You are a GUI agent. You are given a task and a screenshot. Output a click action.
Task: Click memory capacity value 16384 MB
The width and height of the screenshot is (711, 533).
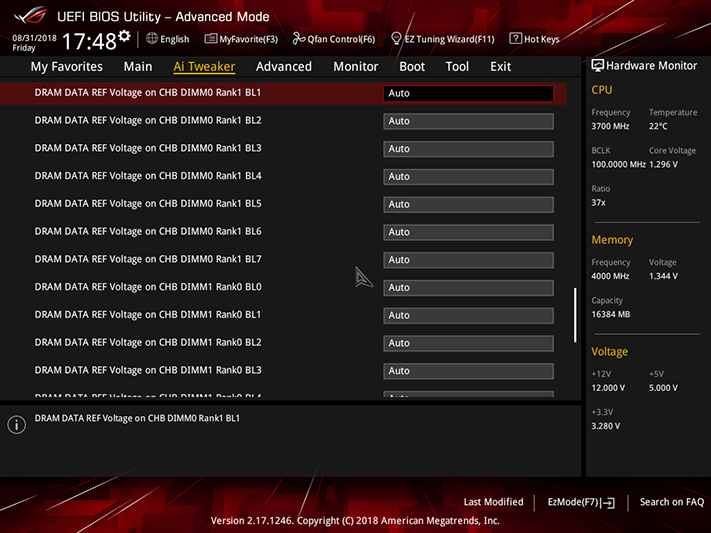pyautogui.click(x=610, y=314)
